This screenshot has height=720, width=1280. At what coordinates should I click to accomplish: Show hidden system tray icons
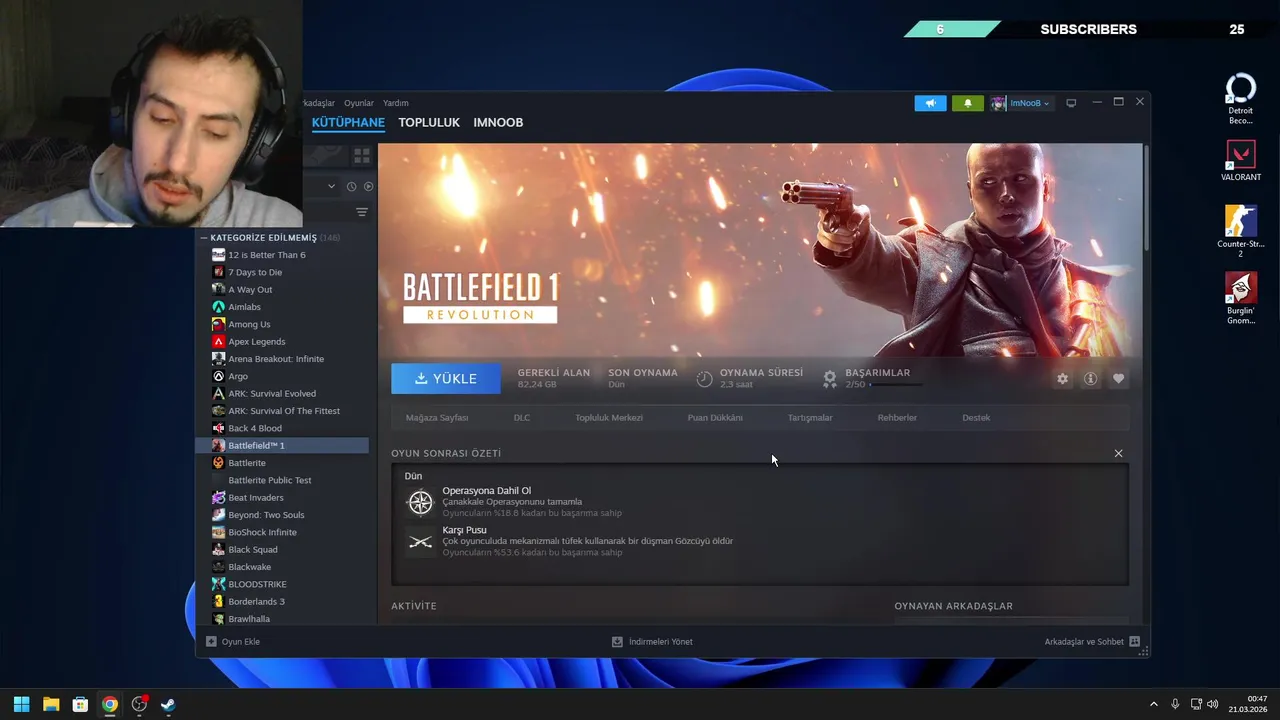[x=1153, y=704]
